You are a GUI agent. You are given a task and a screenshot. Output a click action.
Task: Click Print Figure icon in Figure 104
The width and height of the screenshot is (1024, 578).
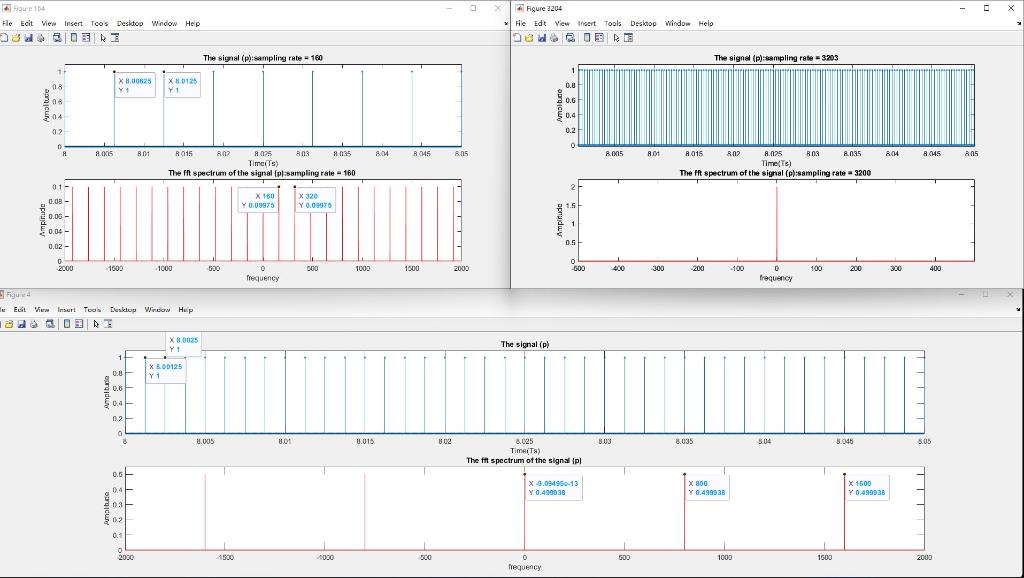point(40,38)
